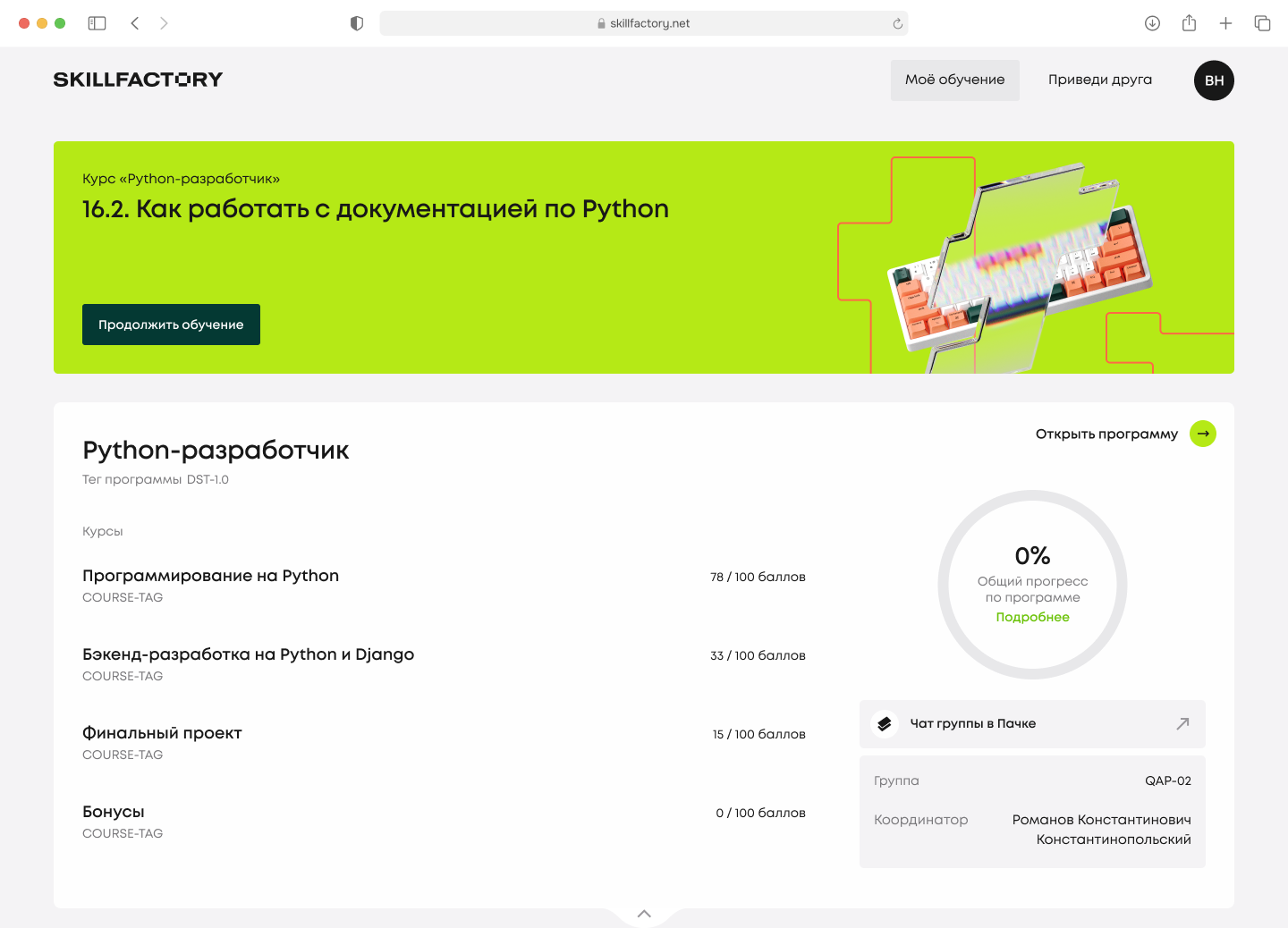Click the skillfactory.net address field
This screenshot has width=1288, height=928.
[644, 23]
